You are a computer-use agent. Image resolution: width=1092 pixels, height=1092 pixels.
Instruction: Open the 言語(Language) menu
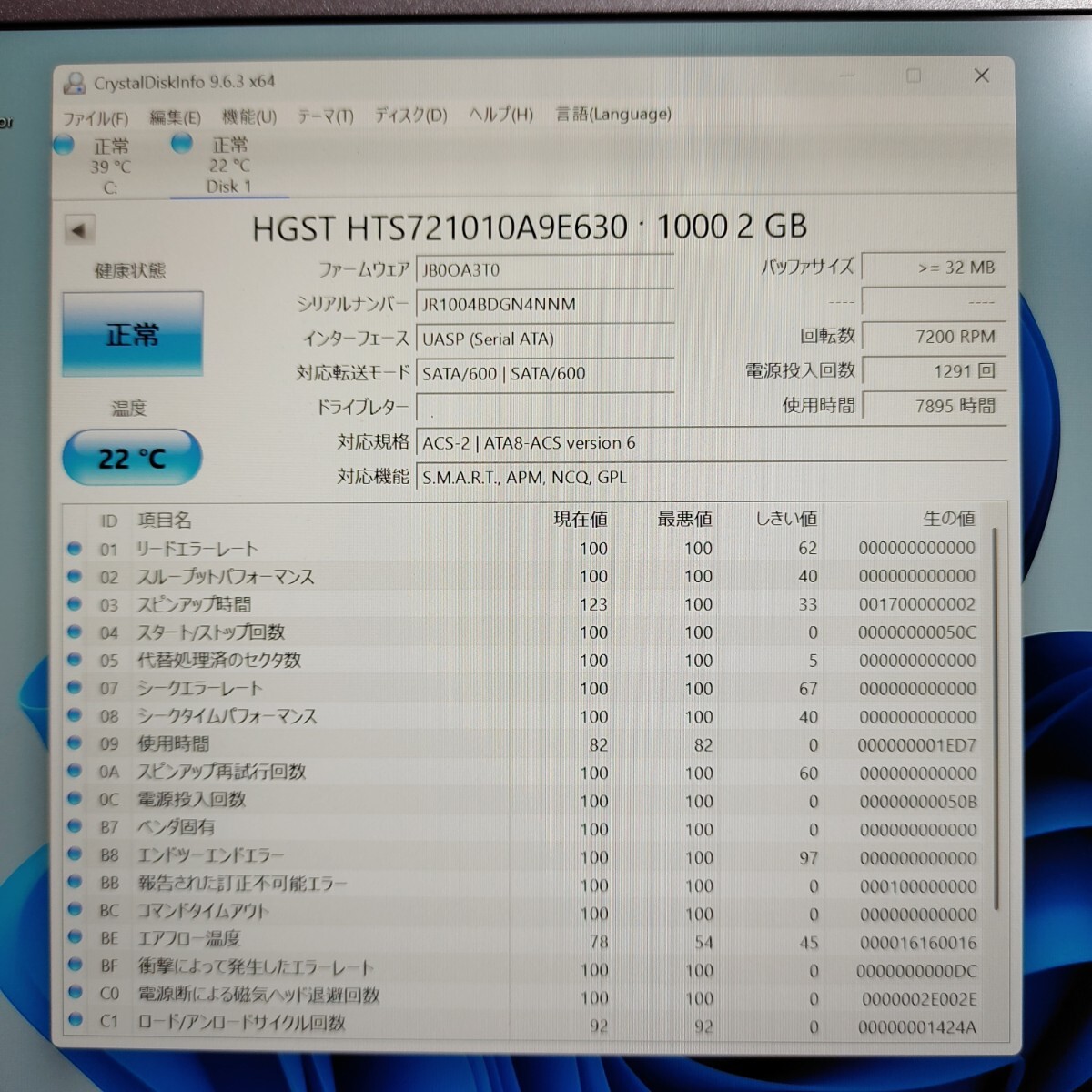(x=612, y=114)
